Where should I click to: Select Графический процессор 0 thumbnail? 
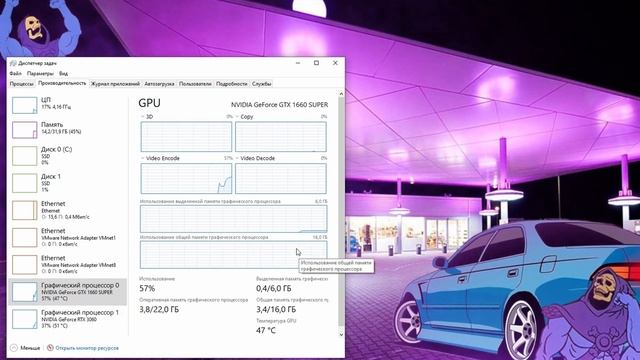pyautogui.click(x=24, y=292)
